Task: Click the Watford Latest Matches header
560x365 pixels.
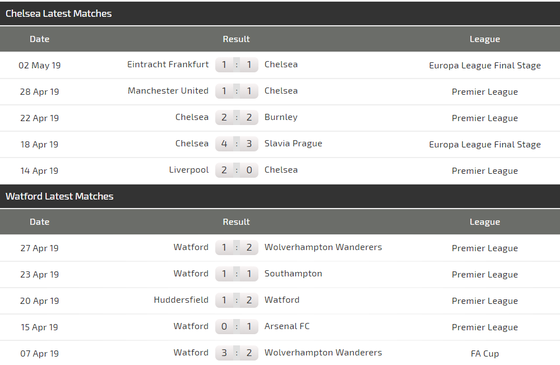Action: click(x=59, y=196)
